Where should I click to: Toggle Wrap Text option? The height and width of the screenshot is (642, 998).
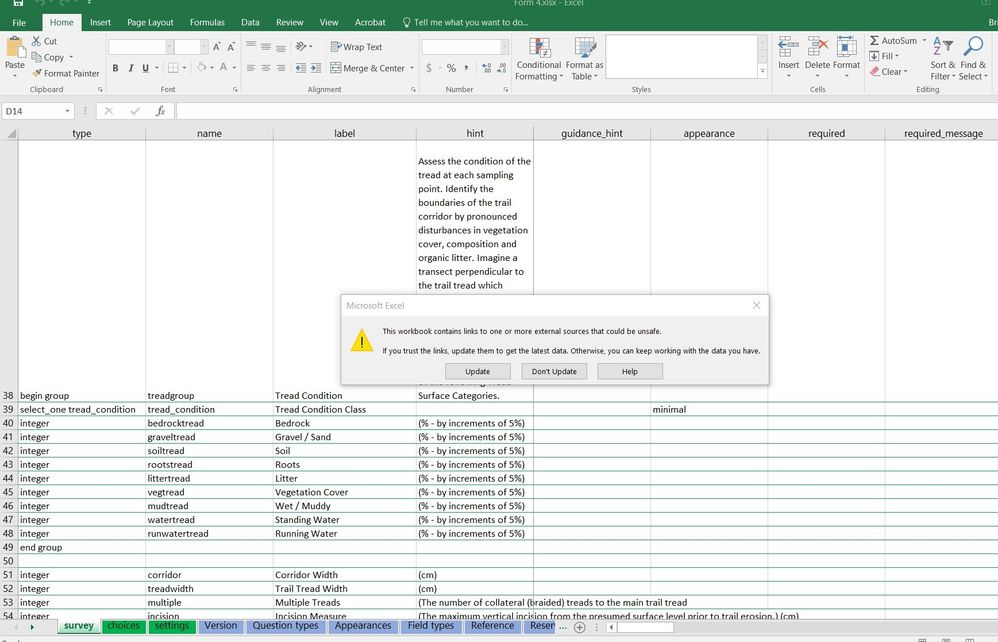click(356, 47)
